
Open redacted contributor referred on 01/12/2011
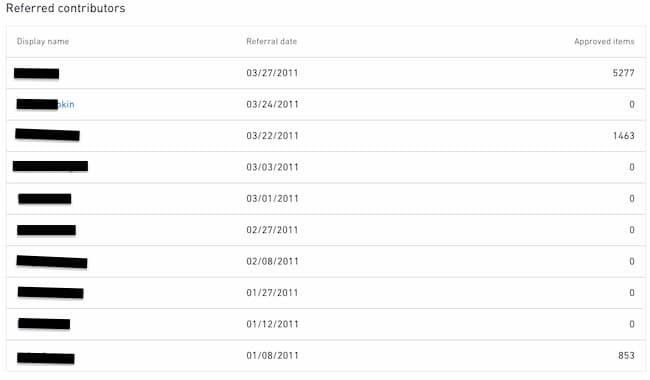coord(44,324)
